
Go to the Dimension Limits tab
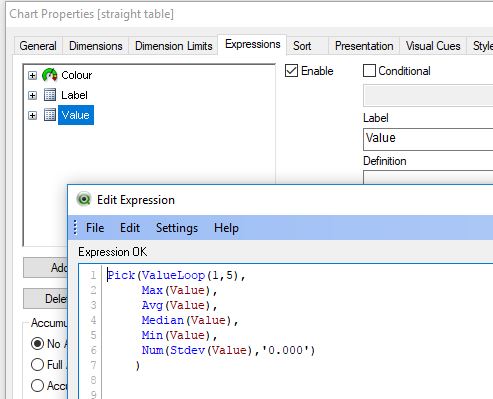174,46
